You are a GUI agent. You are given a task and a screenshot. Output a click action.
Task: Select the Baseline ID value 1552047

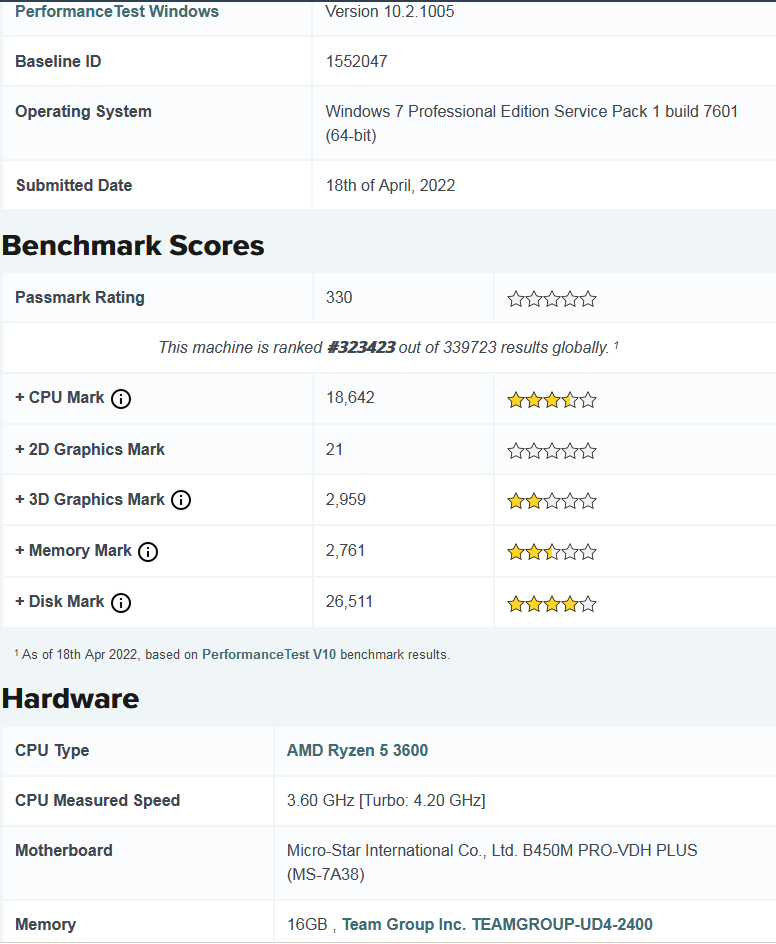pos(356,61)
